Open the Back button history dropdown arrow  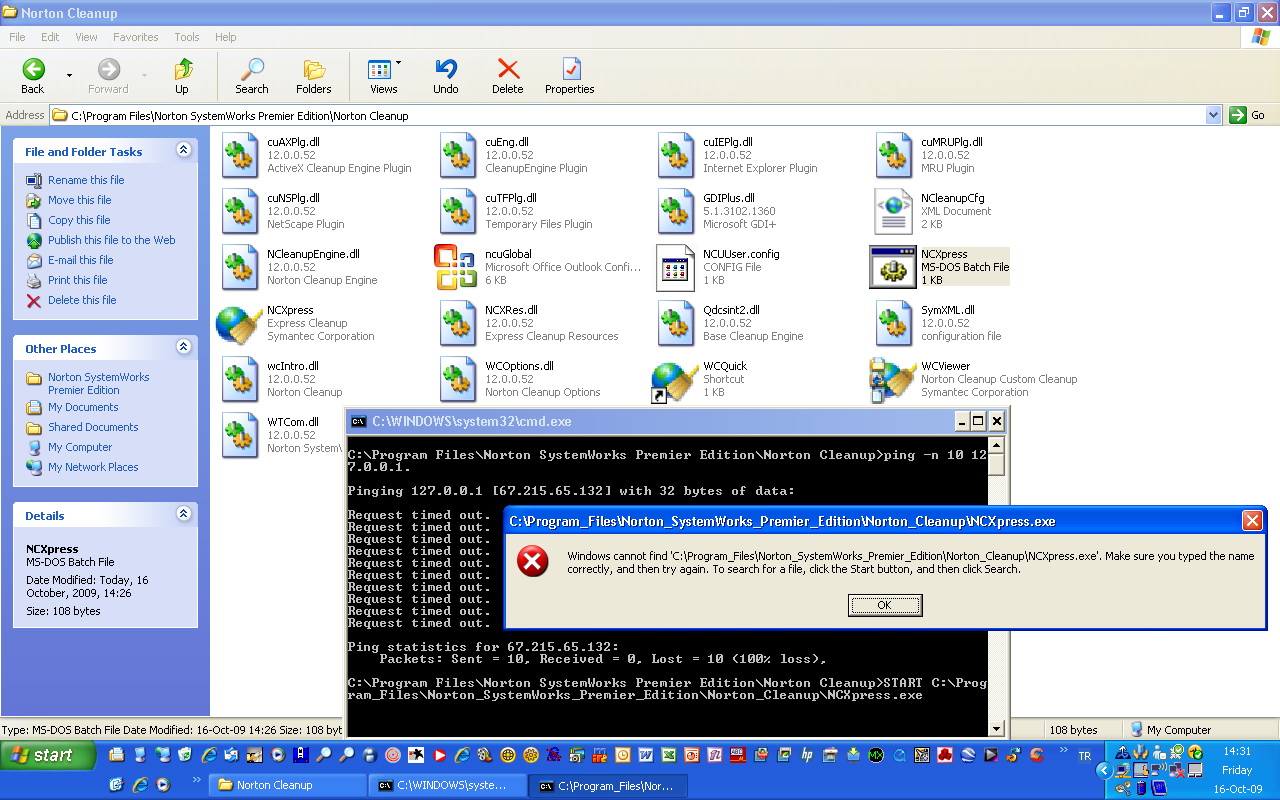pos(69,76)
